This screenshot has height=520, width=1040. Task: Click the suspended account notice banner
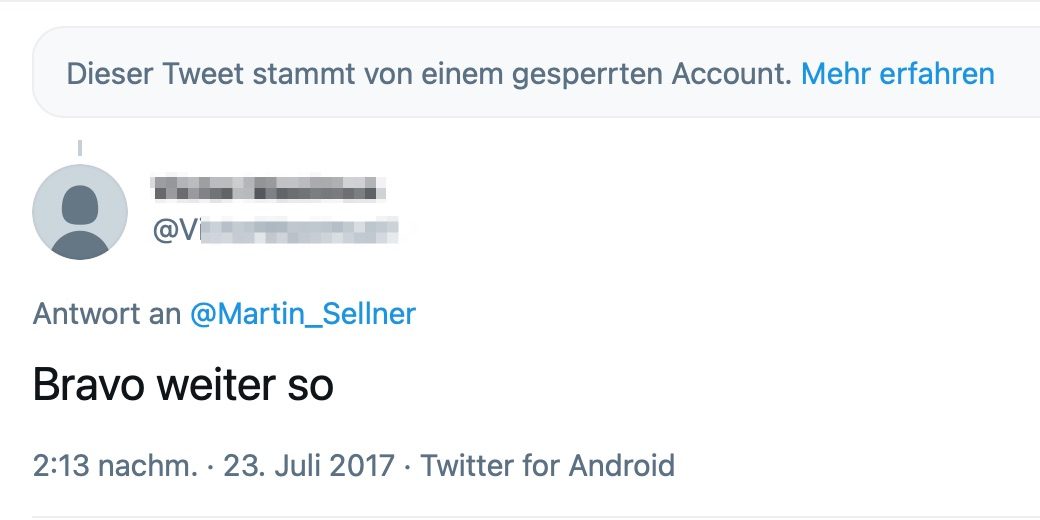[x=536, y=72]
